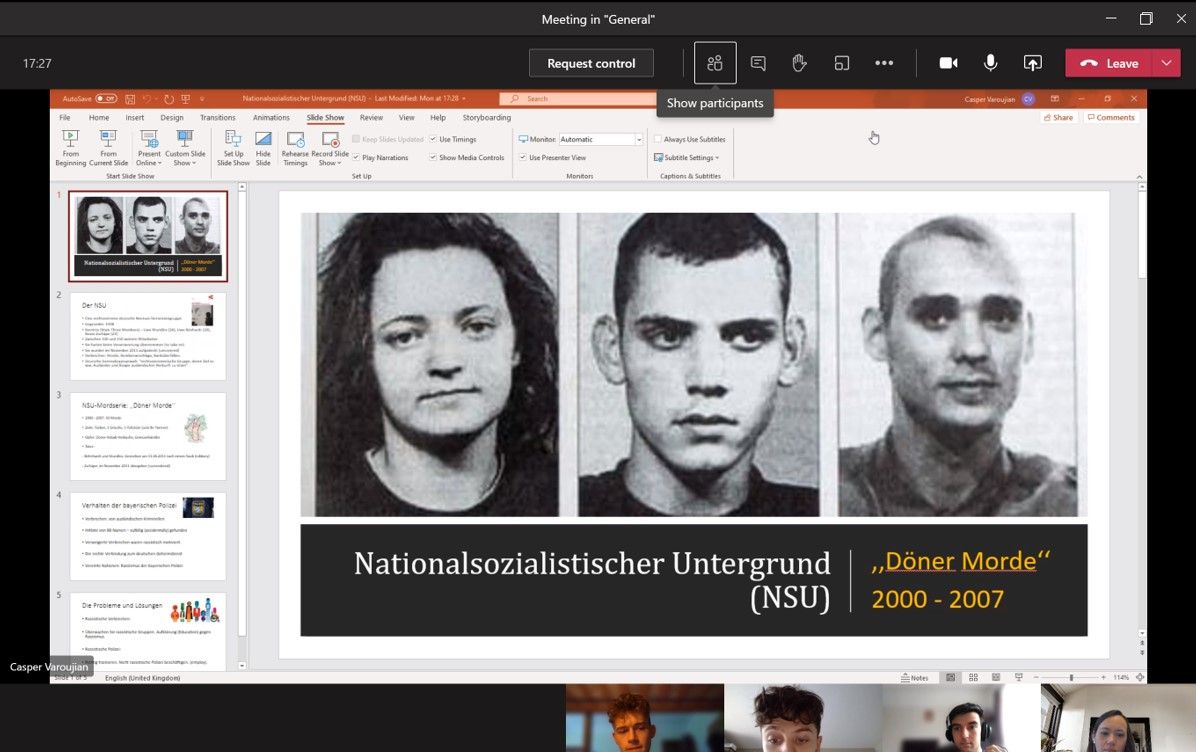The width and height of the screenshot is (1196, 752).
Task: Uncheck Use Timings checkbox
Action: pos(433,139)
